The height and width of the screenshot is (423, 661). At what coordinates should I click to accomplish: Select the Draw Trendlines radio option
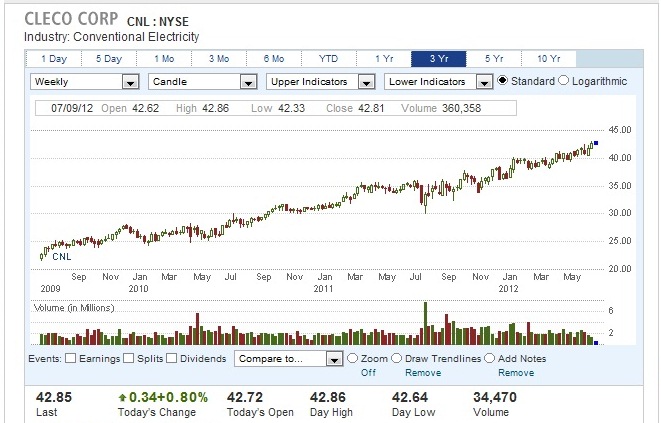click(x=396, y=358)
